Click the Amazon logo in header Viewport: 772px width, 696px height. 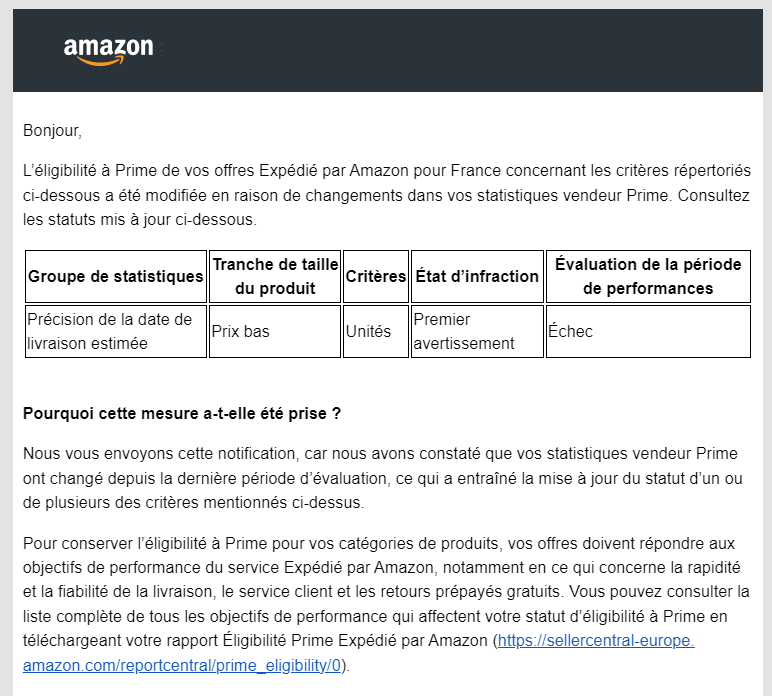click(x=108, y=51)
